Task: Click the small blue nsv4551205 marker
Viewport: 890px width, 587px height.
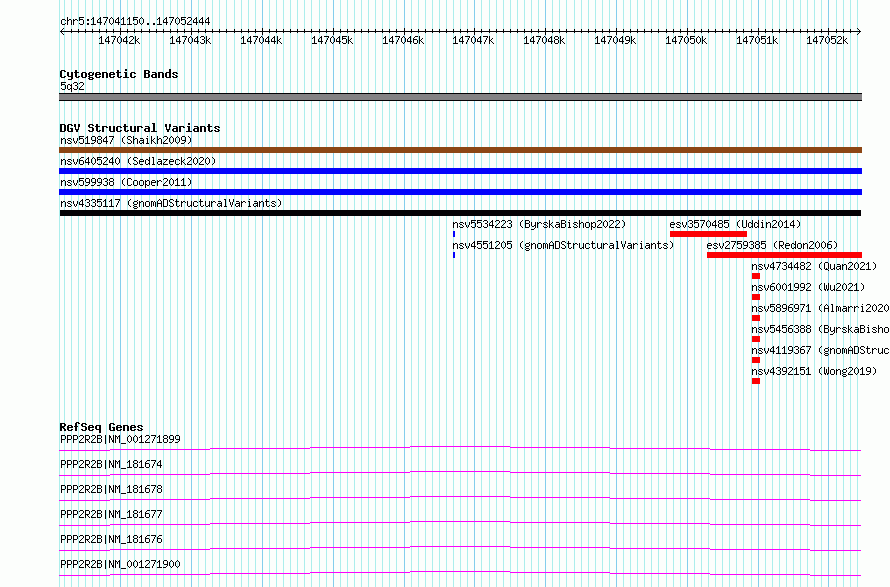Action: (454, 255)
